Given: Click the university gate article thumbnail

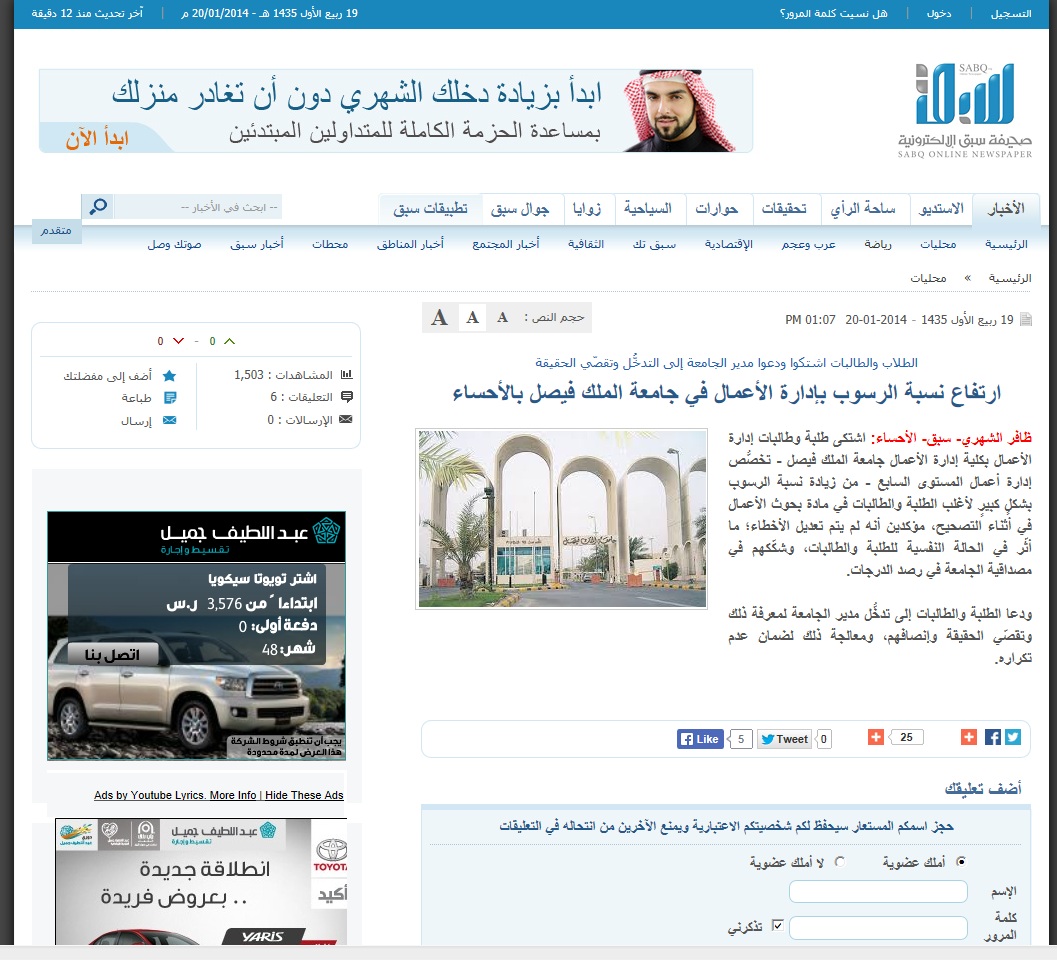Looking at the screenshot, I should coord(561,518).
